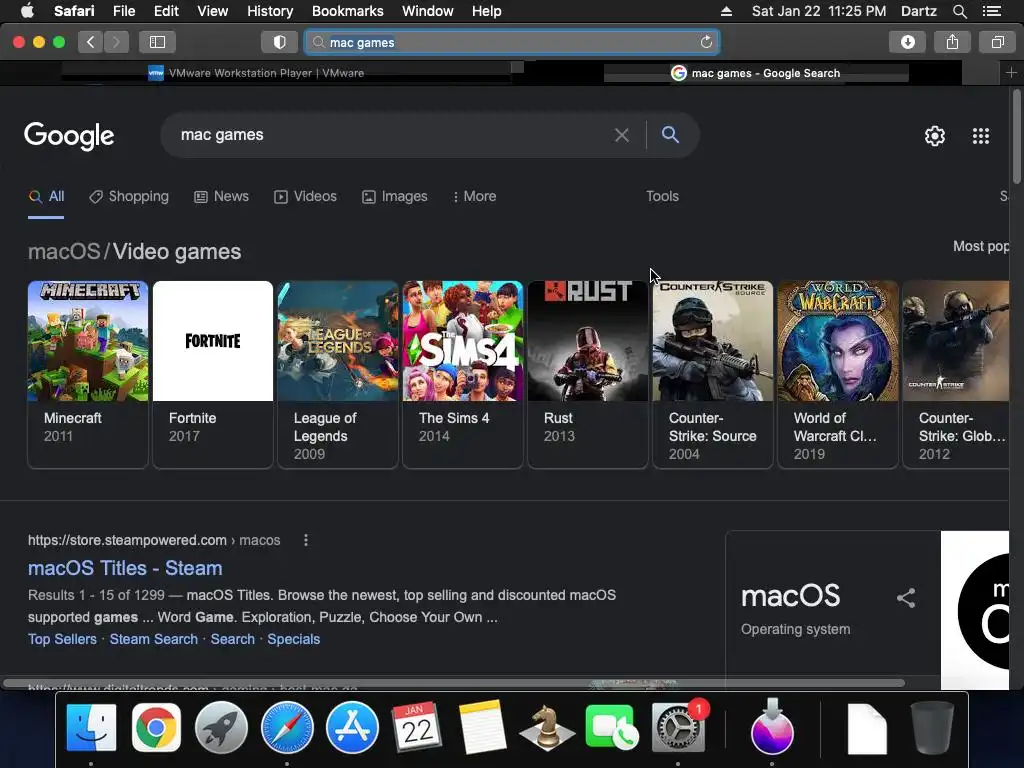The height and width of the screenshot is (768, 1024).
Task: Open the Top Sellers sitelink
Action: pos(62,639)
